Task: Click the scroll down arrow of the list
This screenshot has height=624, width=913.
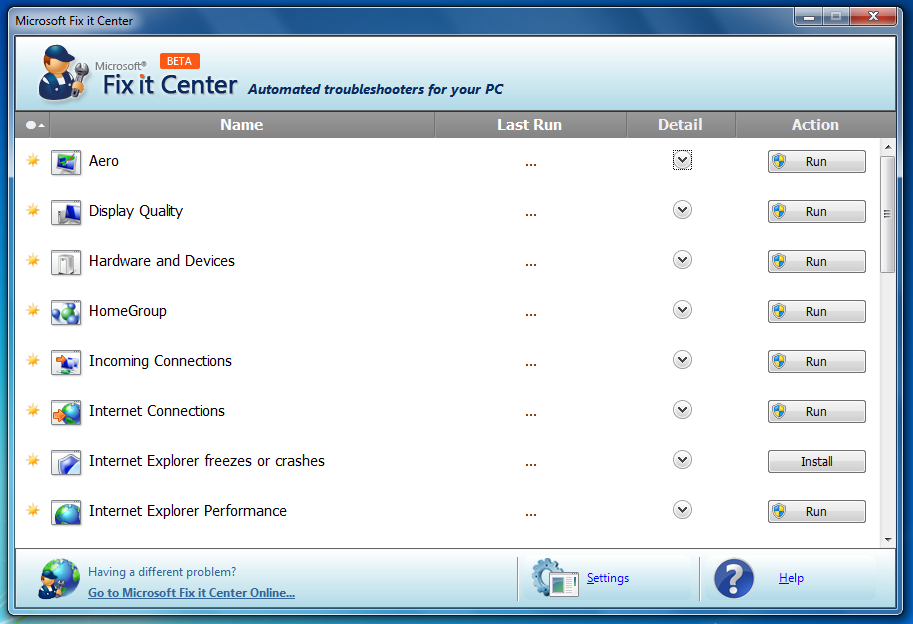Action: point(887,539)
